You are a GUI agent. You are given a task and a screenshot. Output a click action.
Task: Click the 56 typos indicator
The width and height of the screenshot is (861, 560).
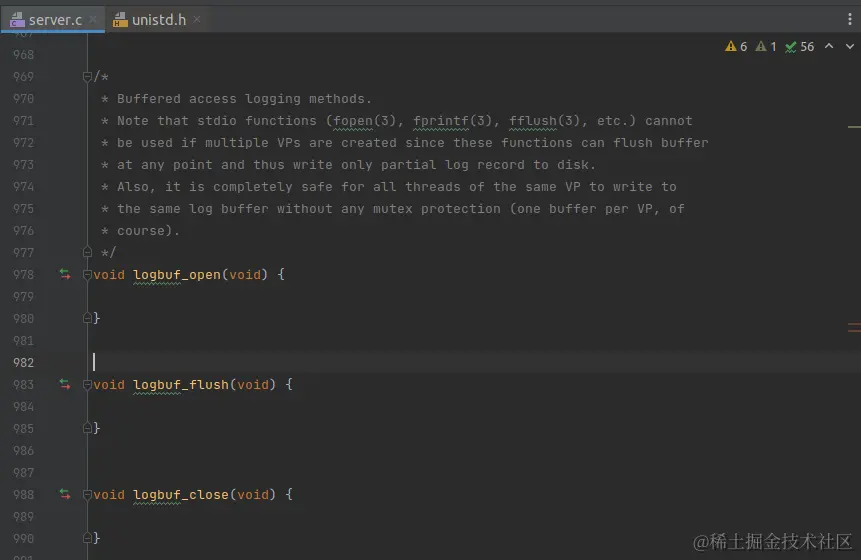coord(800,47)
